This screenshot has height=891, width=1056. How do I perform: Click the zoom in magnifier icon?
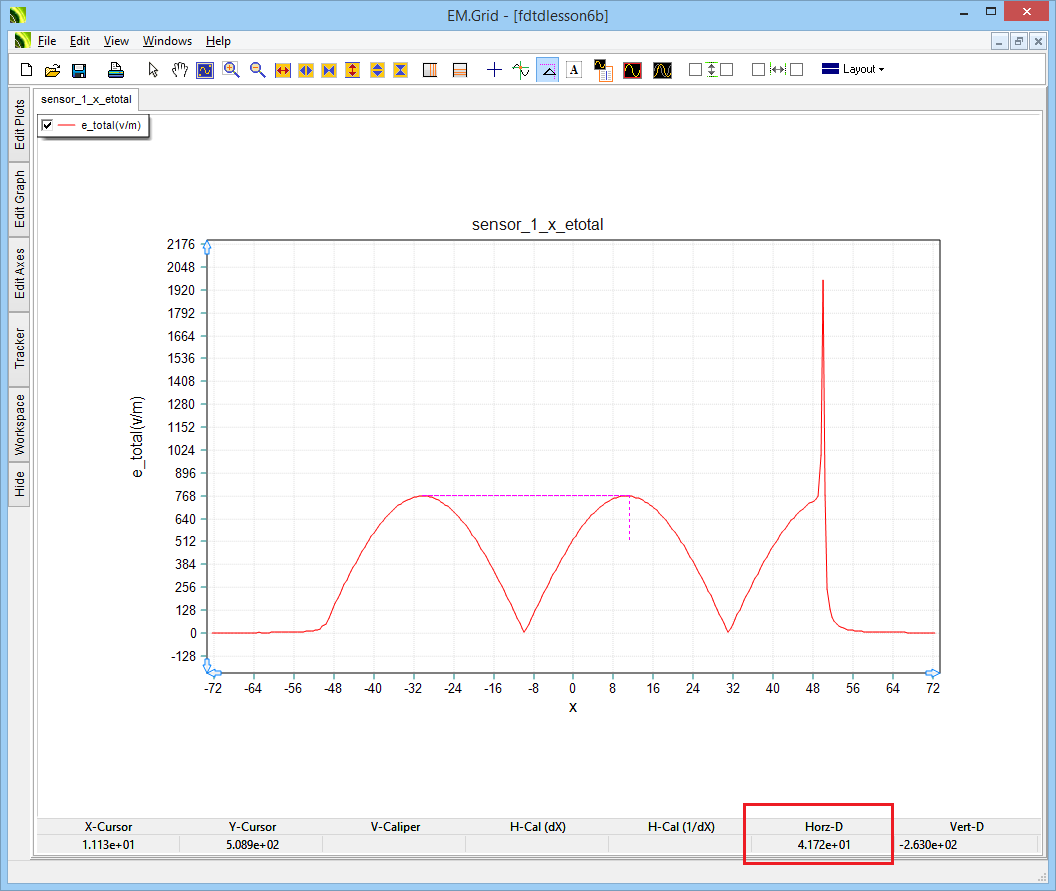[231, 70]
